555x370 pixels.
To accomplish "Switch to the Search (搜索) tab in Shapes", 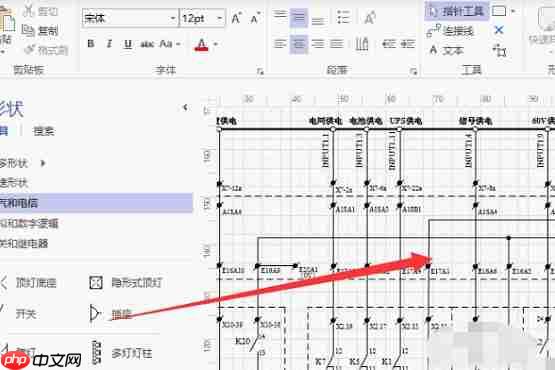I will pos(44,131).
